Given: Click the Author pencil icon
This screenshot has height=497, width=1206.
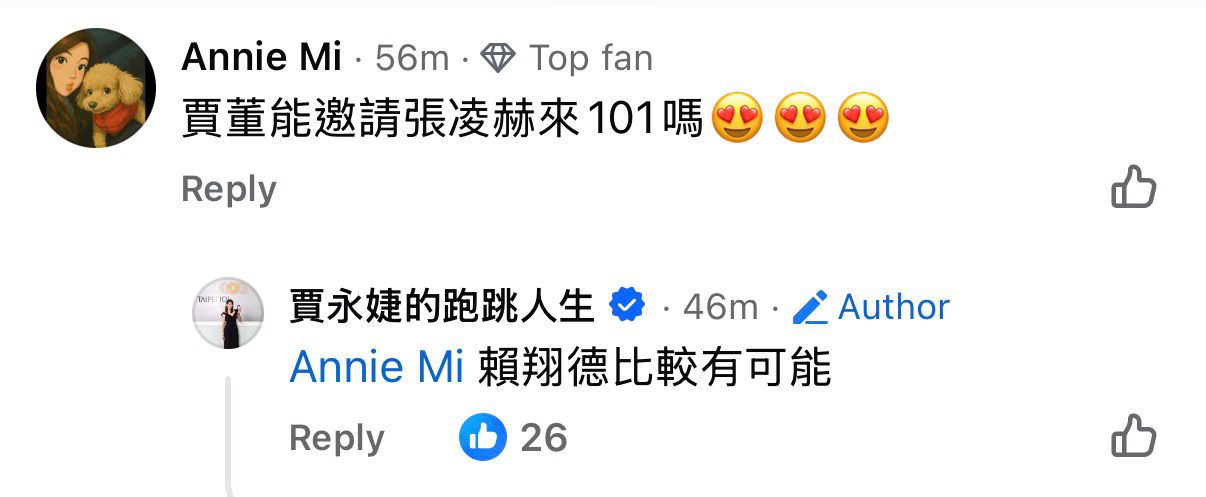Looking at the screenshot, I should click(810, 307).
